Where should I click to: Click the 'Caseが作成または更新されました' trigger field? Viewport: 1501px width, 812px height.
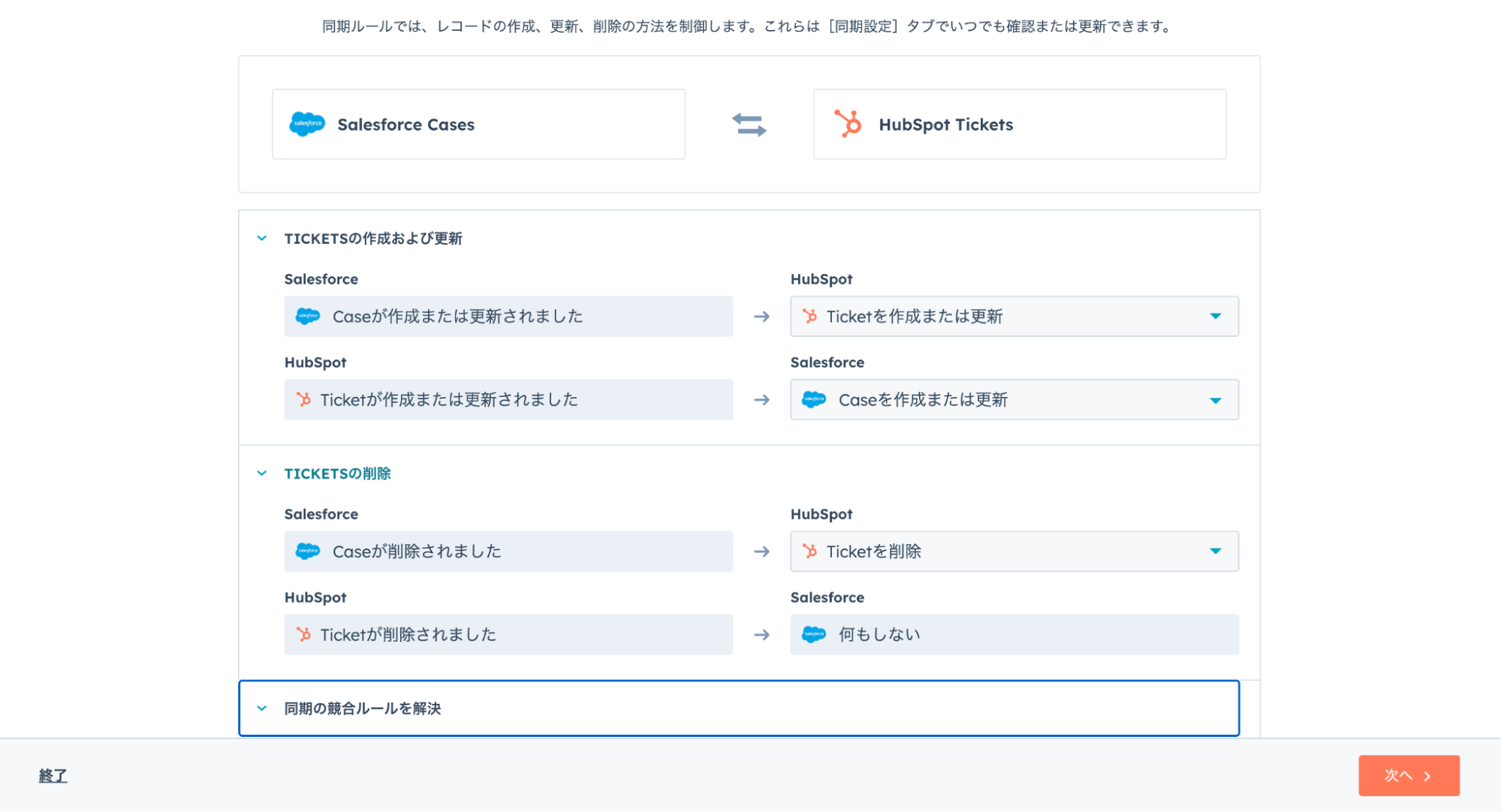[508, 317]
